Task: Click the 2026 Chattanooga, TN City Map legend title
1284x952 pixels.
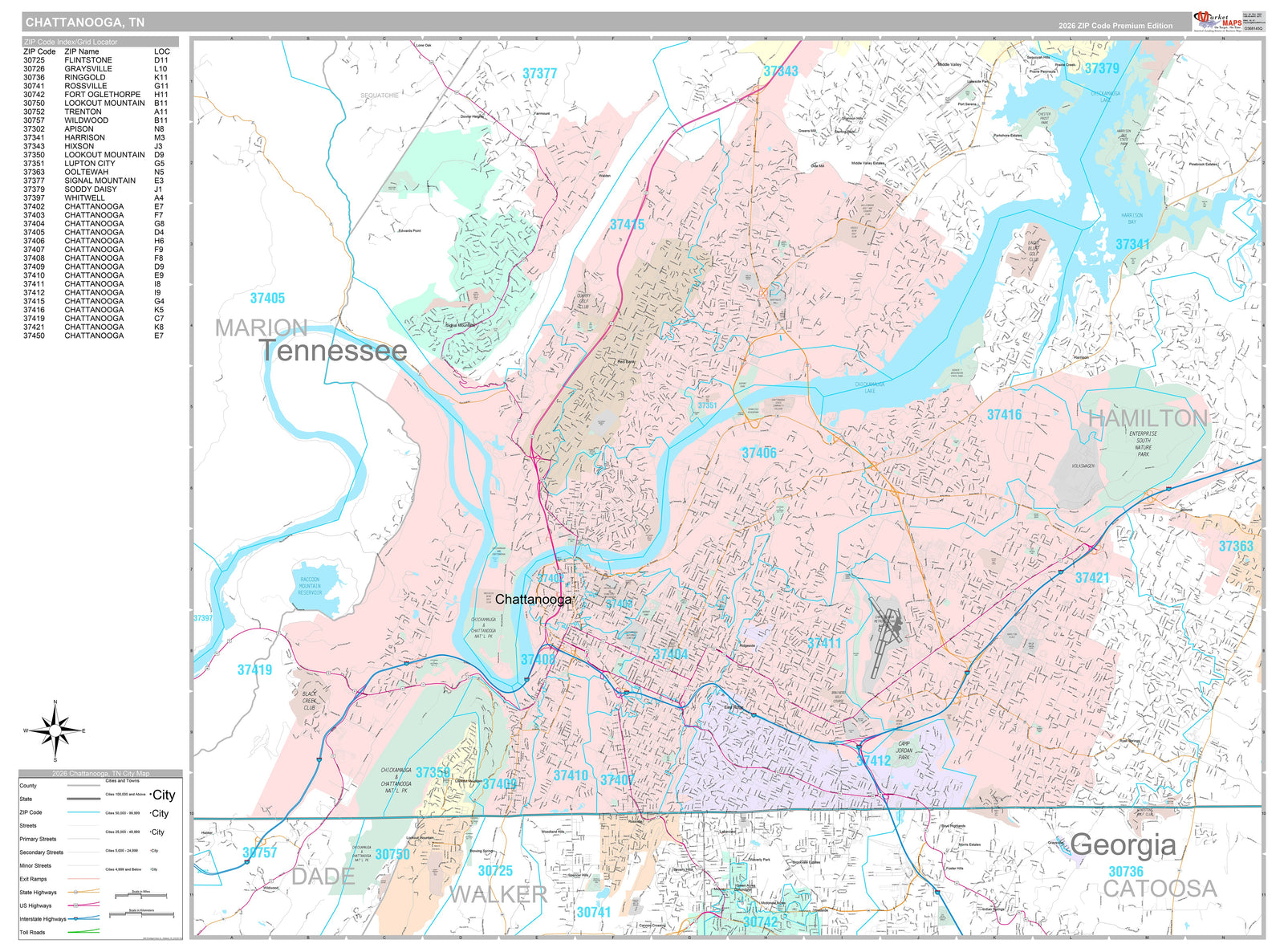Action: click(x=101, y=774)
